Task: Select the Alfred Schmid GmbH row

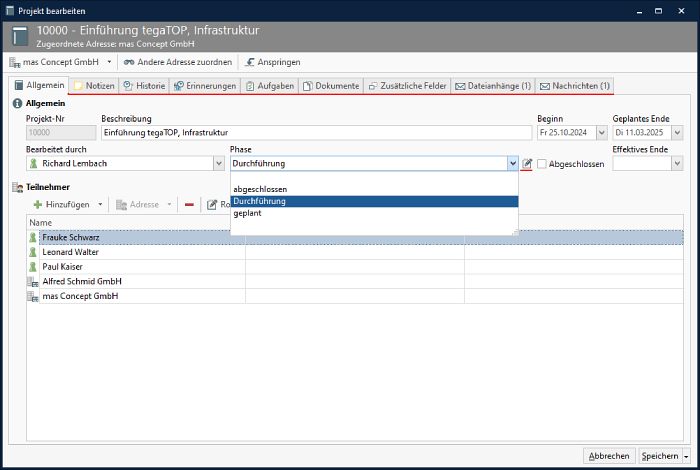Action: click(x=355, y=282)
